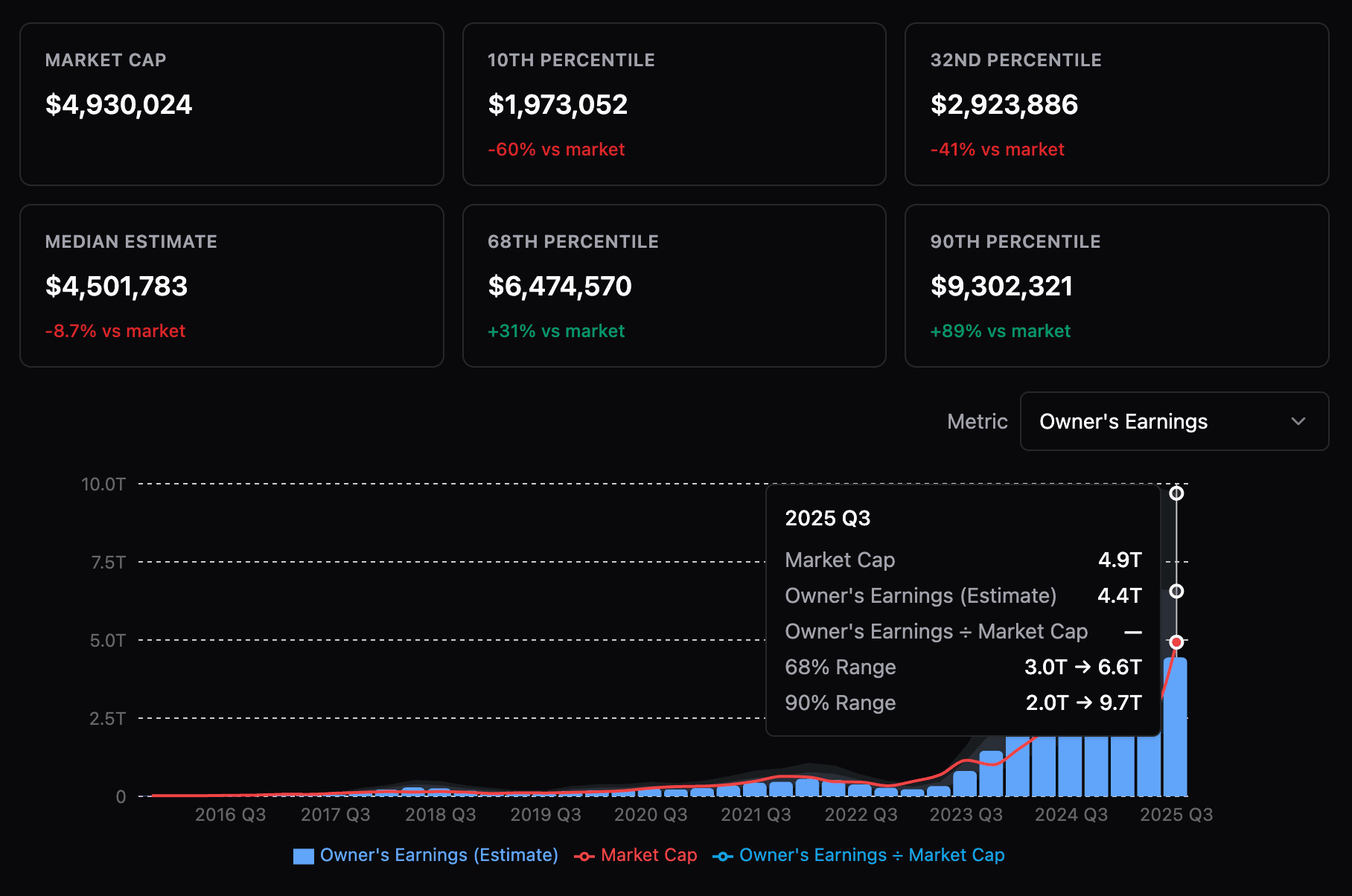The image size is (1352, 896).
Task: Click the red data point on the Market Cap line
Action: click(x=1177, y=641)
